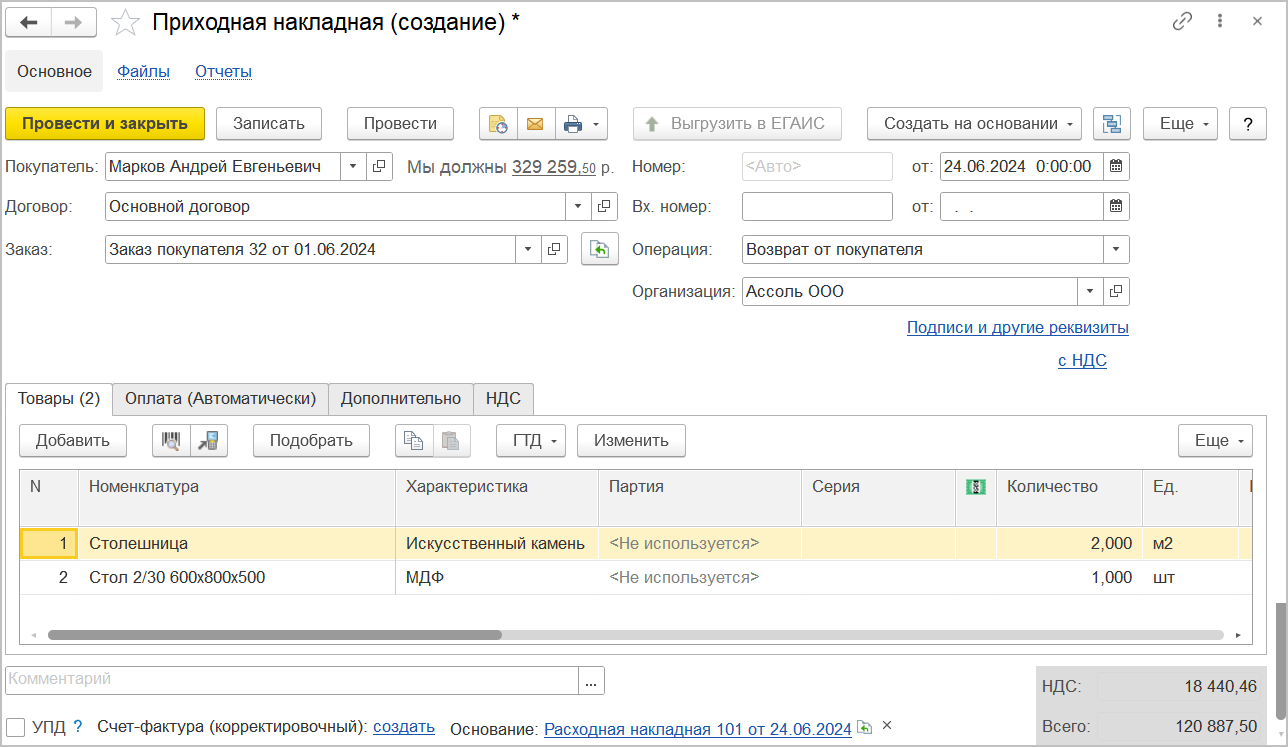The width and height of the screenshot is (1288, 747).
Task: Click into the Комментарий input field
Action: [291, 680]
